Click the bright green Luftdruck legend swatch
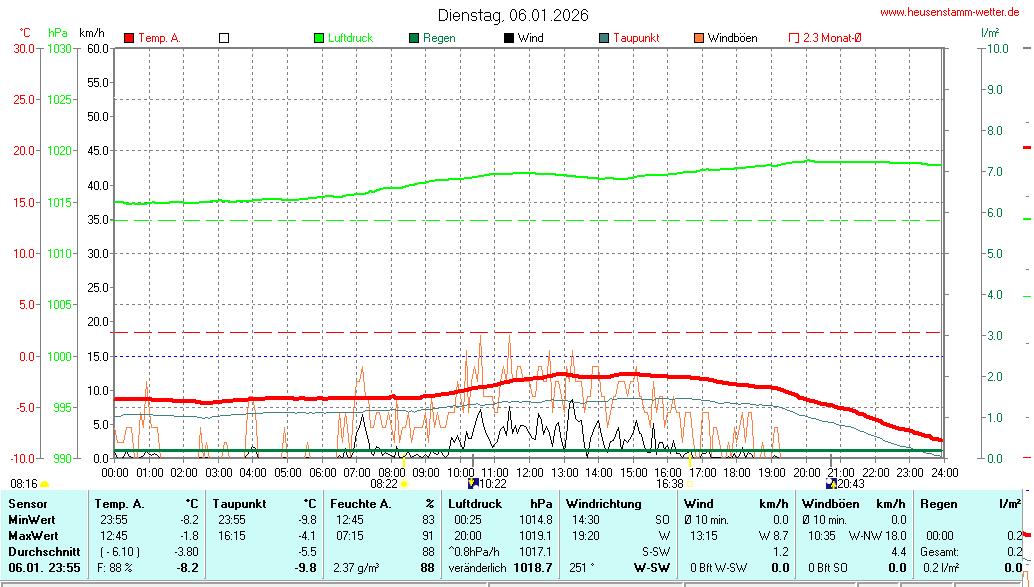 [319, 38]
